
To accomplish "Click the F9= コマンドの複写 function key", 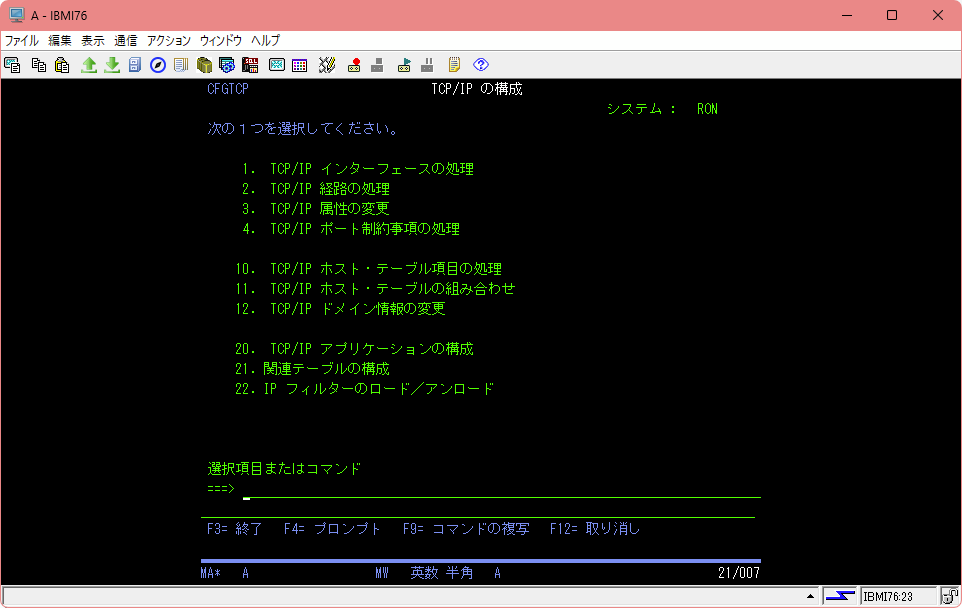I will tap(466, 529).
